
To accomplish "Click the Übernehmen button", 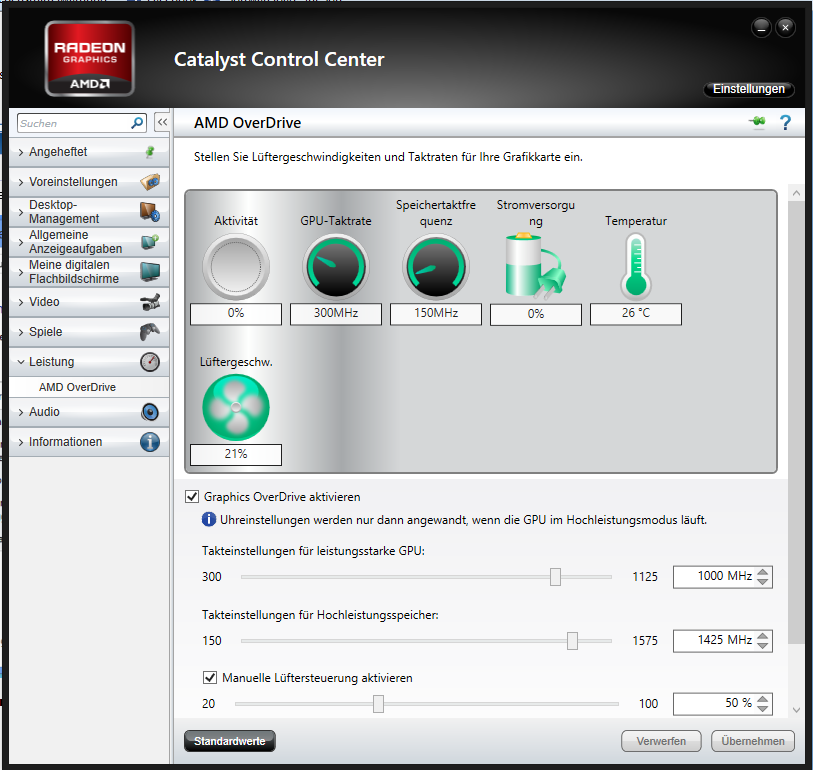I will pos(753,741).
